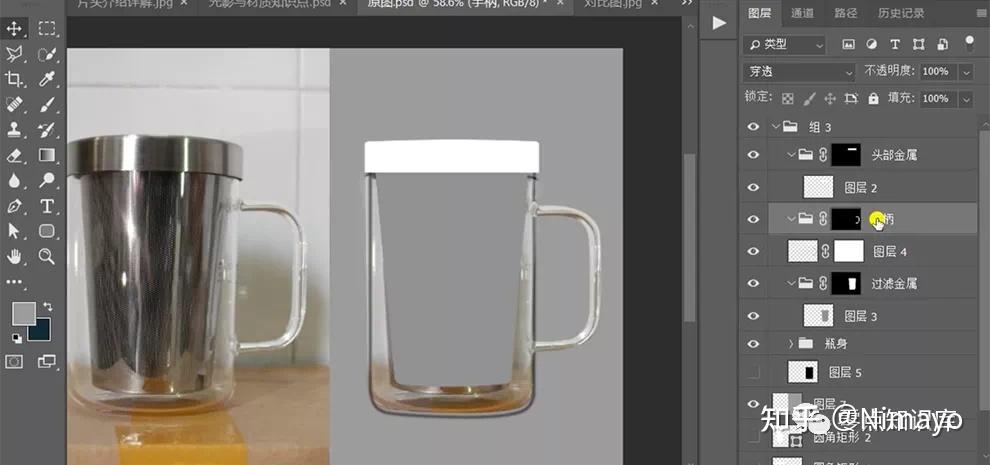This screenshot has height=465, width=990.
Task: Pick the background color swatch
Action: [x=42, y=331]
